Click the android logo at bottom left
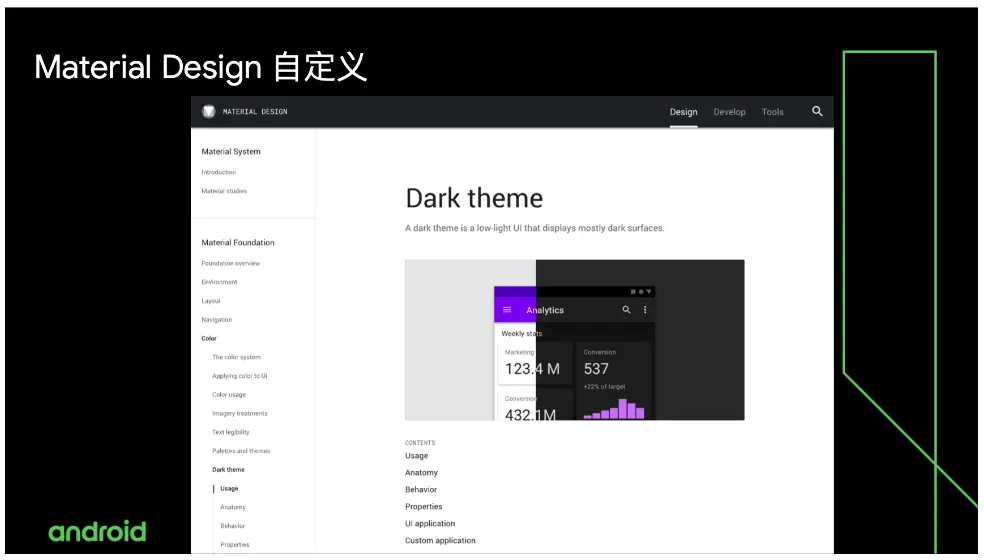 point(97,531)
